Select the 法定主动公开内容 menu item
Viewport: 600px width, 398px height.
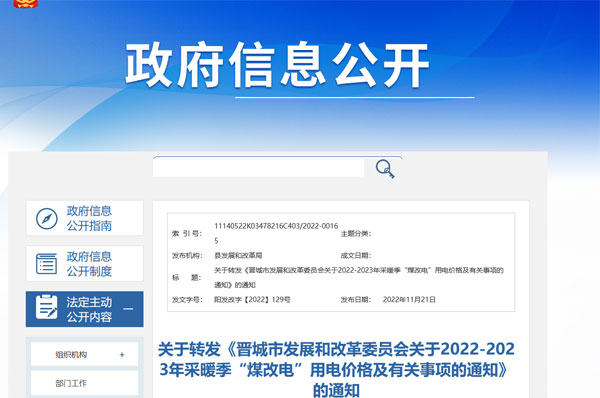tap(85, 309)
